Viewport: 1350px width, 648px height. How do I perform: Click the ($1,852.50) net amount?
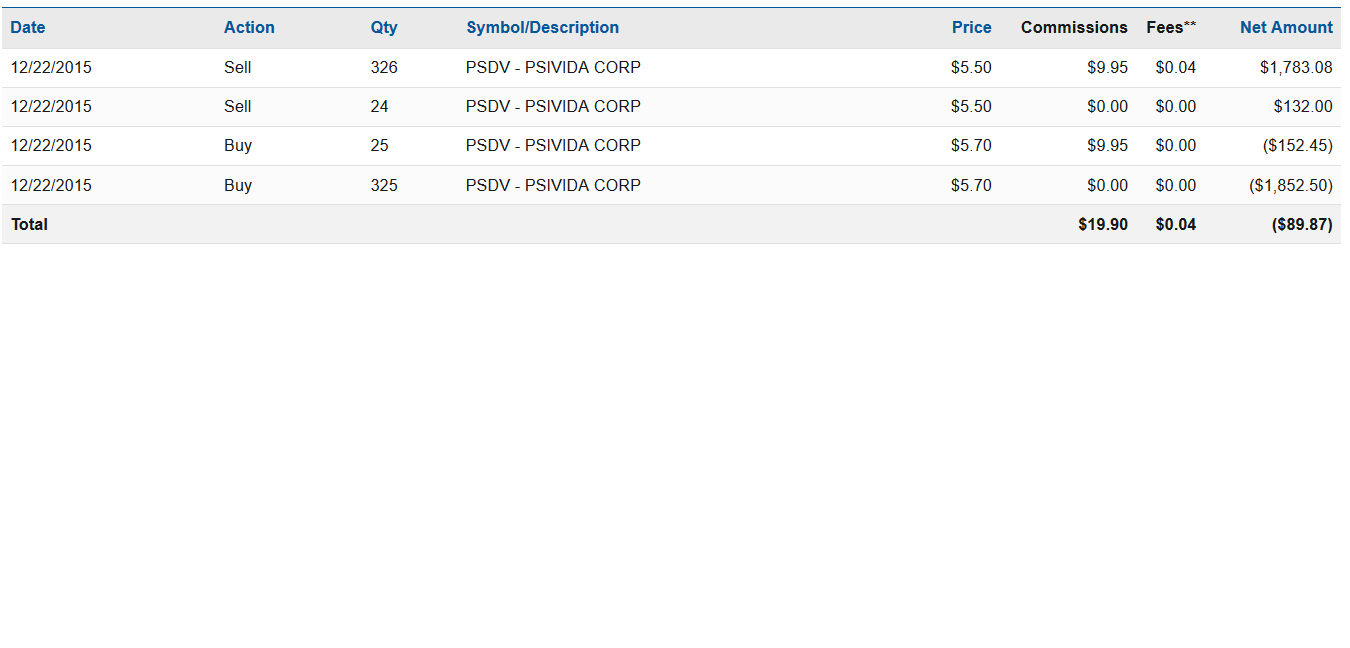point(1291,186)
